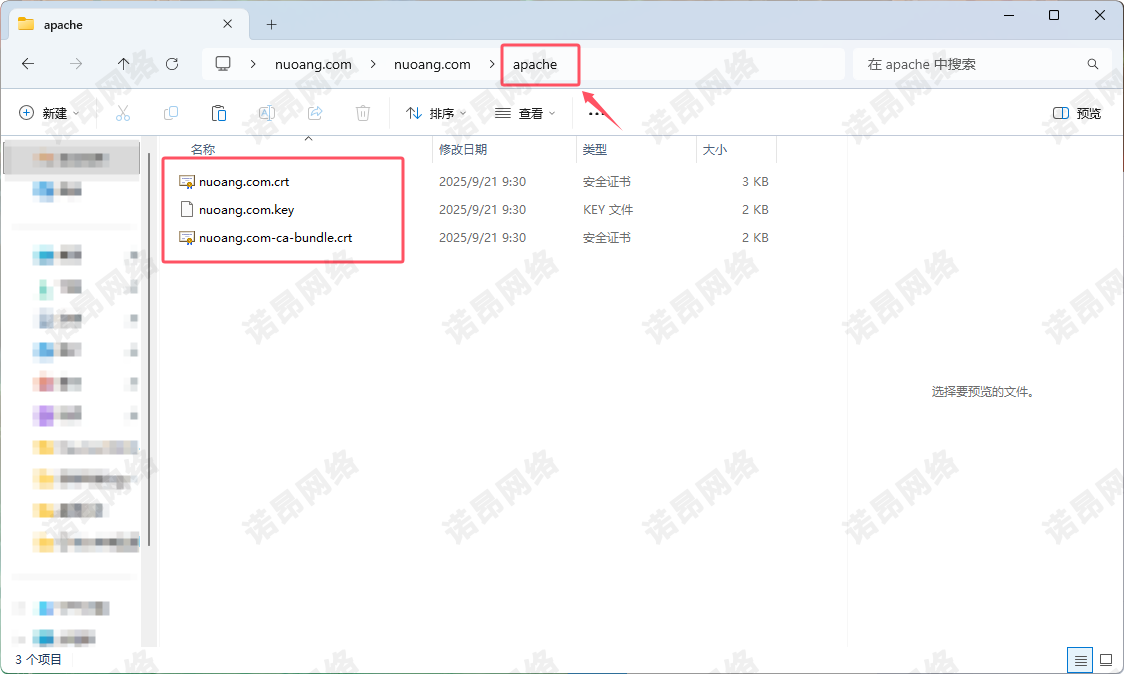This screenshot has height=674, width=1124.
Task: Open the See more (...) toolbar menu
Action: pos(597,114)
